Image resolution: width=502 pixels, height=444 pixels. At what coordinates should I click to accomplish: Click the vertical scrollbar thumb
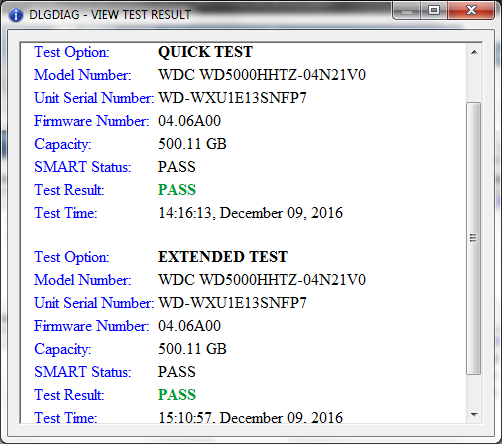coord(474,238)
